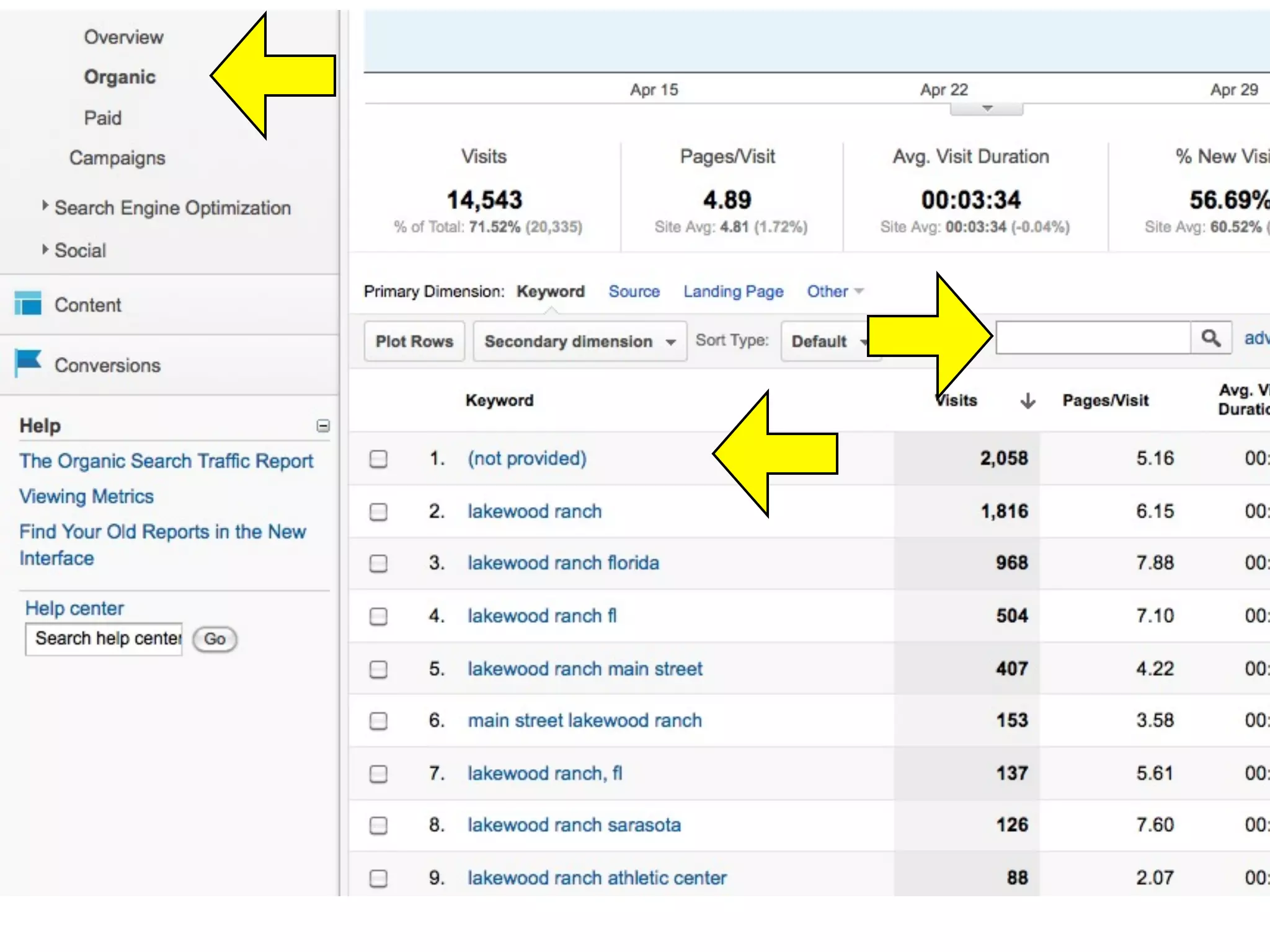Image resolution: width=1270 pixels, height=952 pixels.
Task: Click the keyword filter search field
Action: [x=1093, y=338]
